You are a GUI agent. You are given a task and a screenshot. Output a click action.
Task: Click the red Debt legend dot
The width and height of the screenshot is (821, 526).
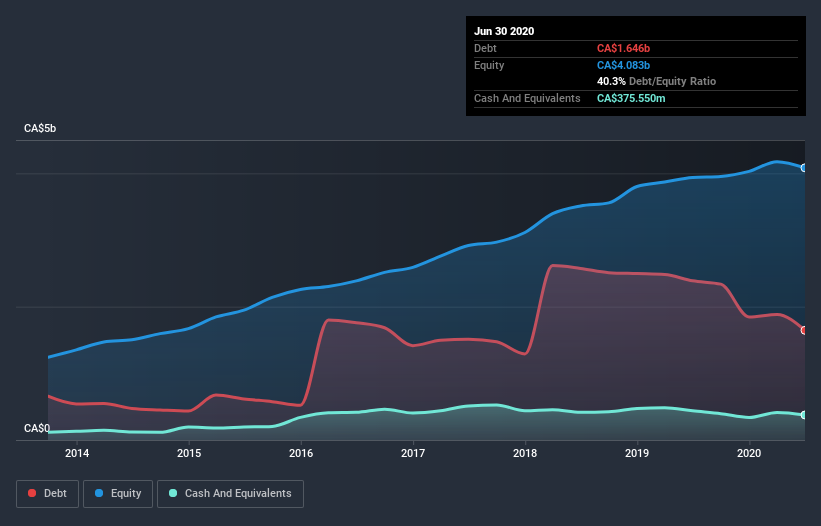pos(32,493)
